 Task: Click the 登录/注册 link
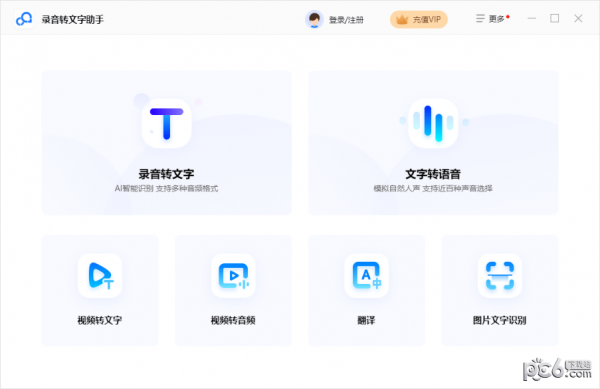pos(346,20)
